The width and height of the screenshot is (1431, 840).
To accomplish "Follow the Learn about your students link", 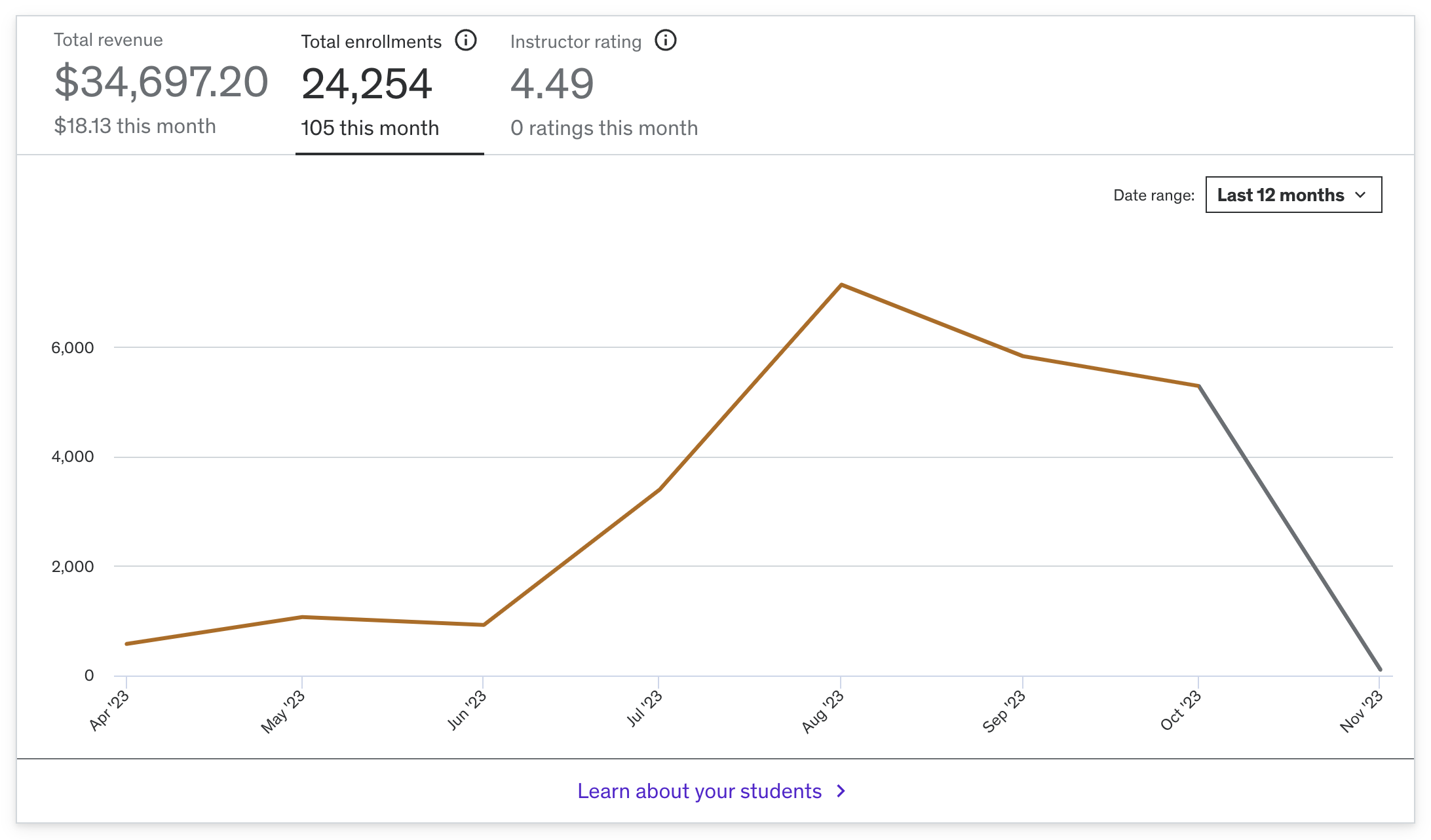I will click(x=712, y=791).
